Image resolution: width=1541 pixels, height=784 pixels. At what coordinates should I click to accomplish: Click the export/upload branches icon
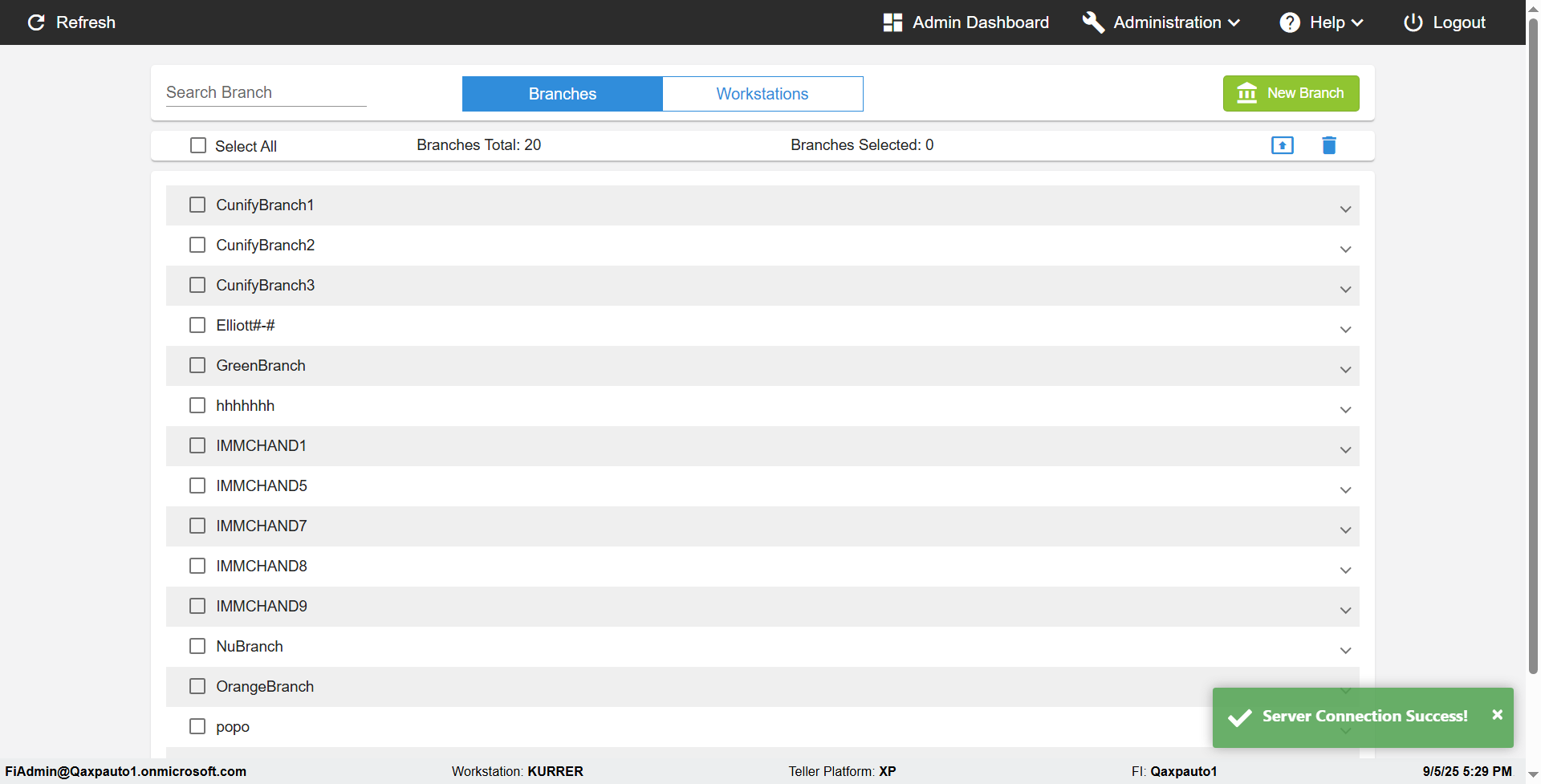click(1283, 145)
